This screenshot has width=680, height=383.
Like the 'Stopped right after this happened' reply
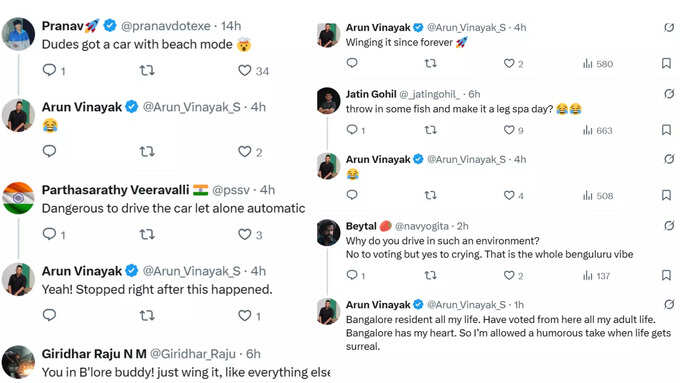click(245, 315)
